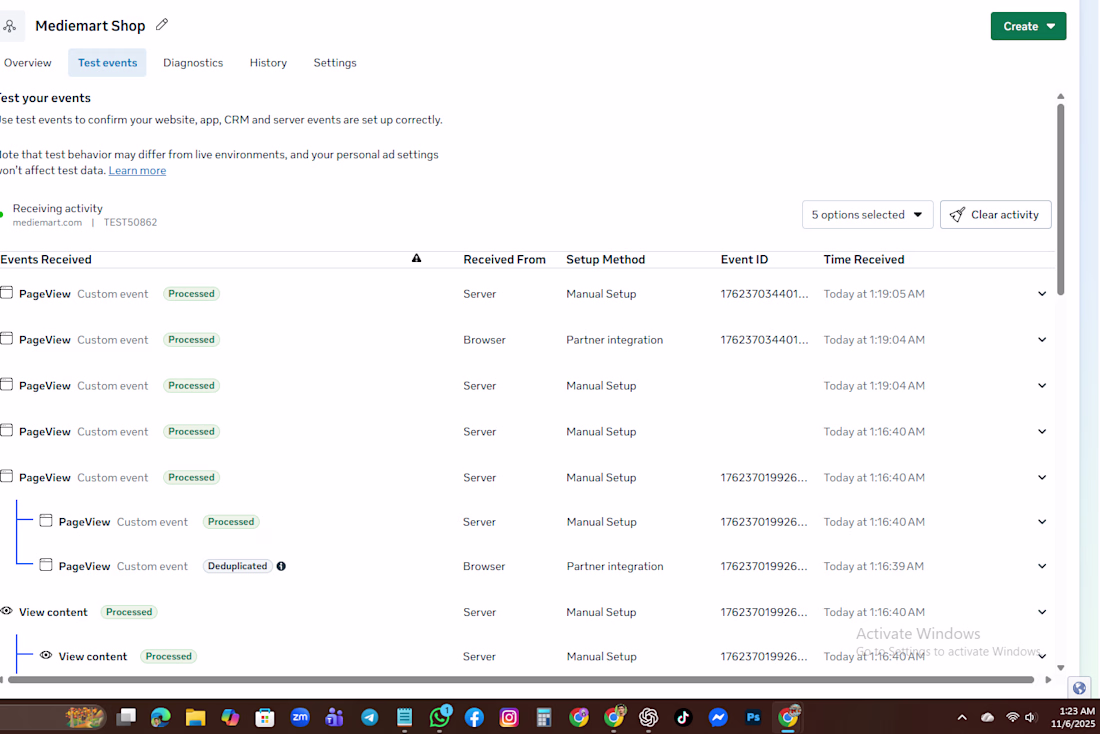Open Microsoft Edge from the taskbar
The image size is (1100, 734).
(x=161, y=717)
